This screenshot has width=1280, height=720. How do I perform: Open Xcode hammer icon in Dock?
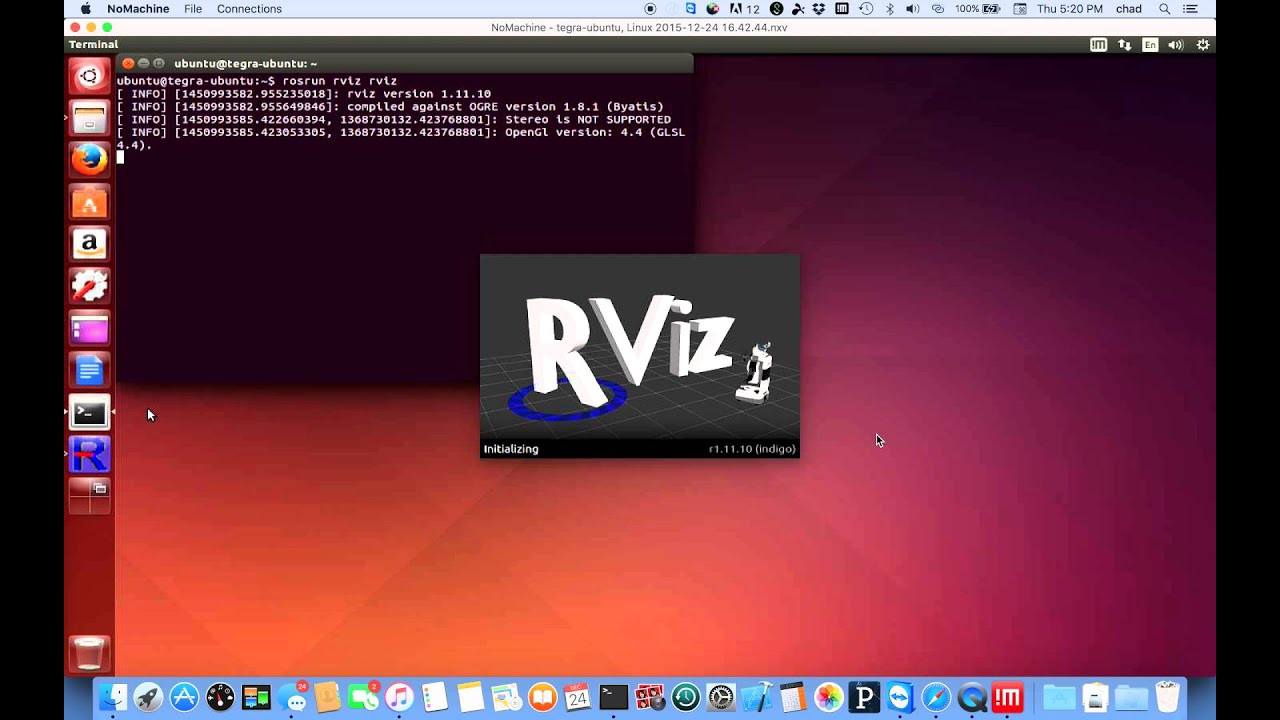[x=757, y=697]
